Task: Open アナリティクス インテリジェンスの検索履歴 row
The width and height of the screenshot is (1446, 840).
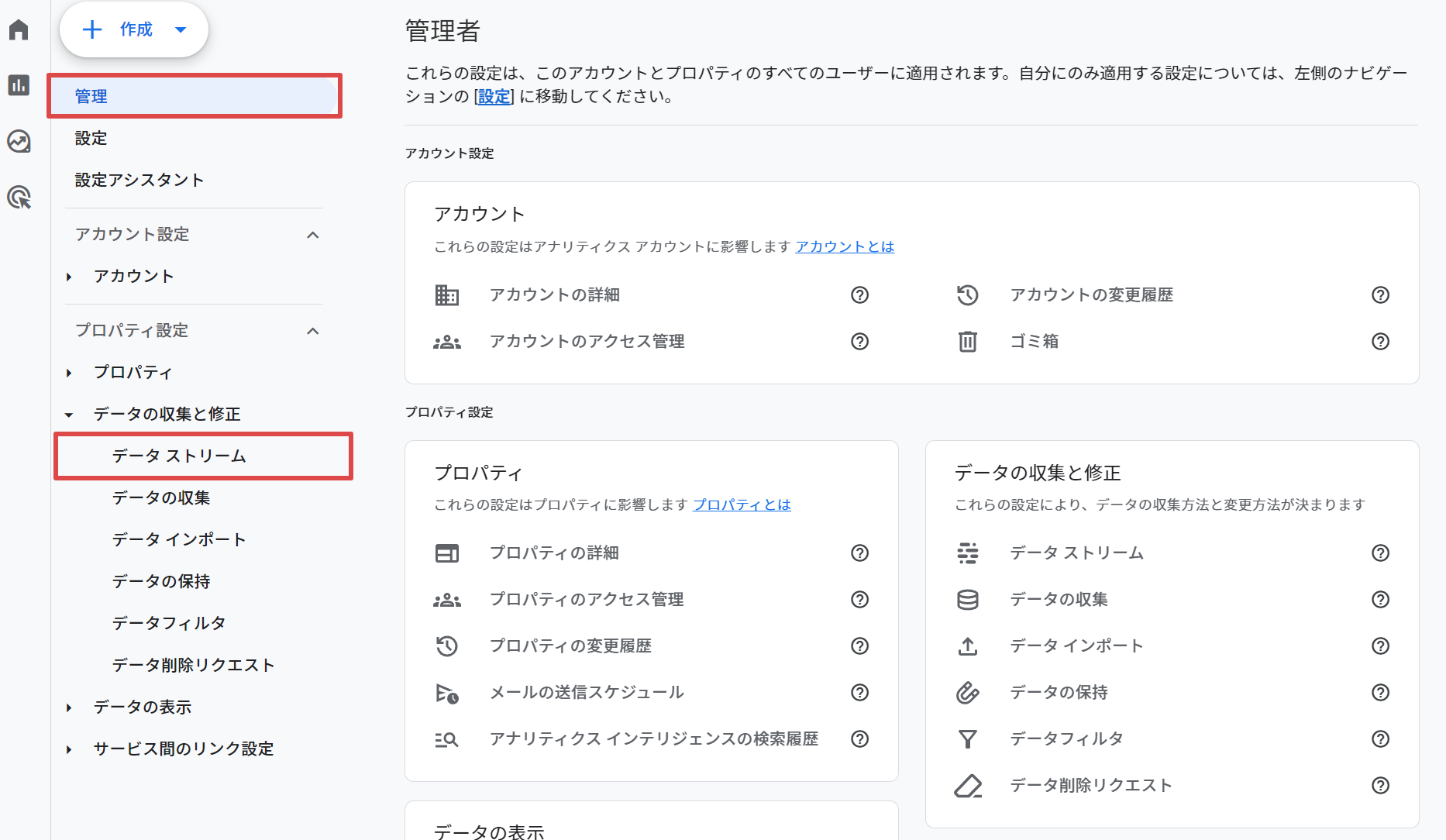Action: coord(654,738)
